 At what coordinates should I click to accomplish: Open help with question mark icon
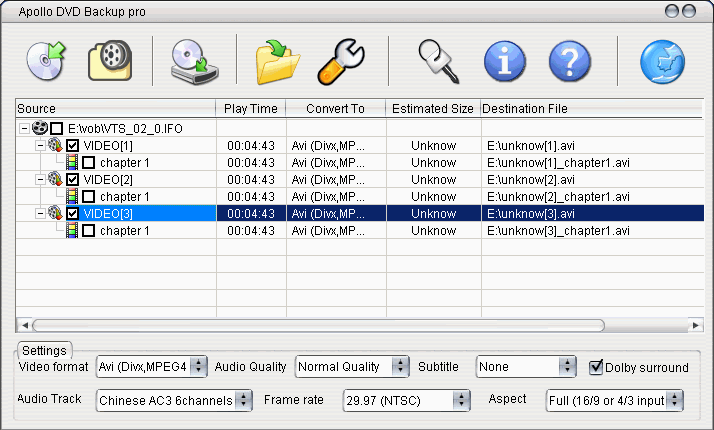tap(569, 60)
